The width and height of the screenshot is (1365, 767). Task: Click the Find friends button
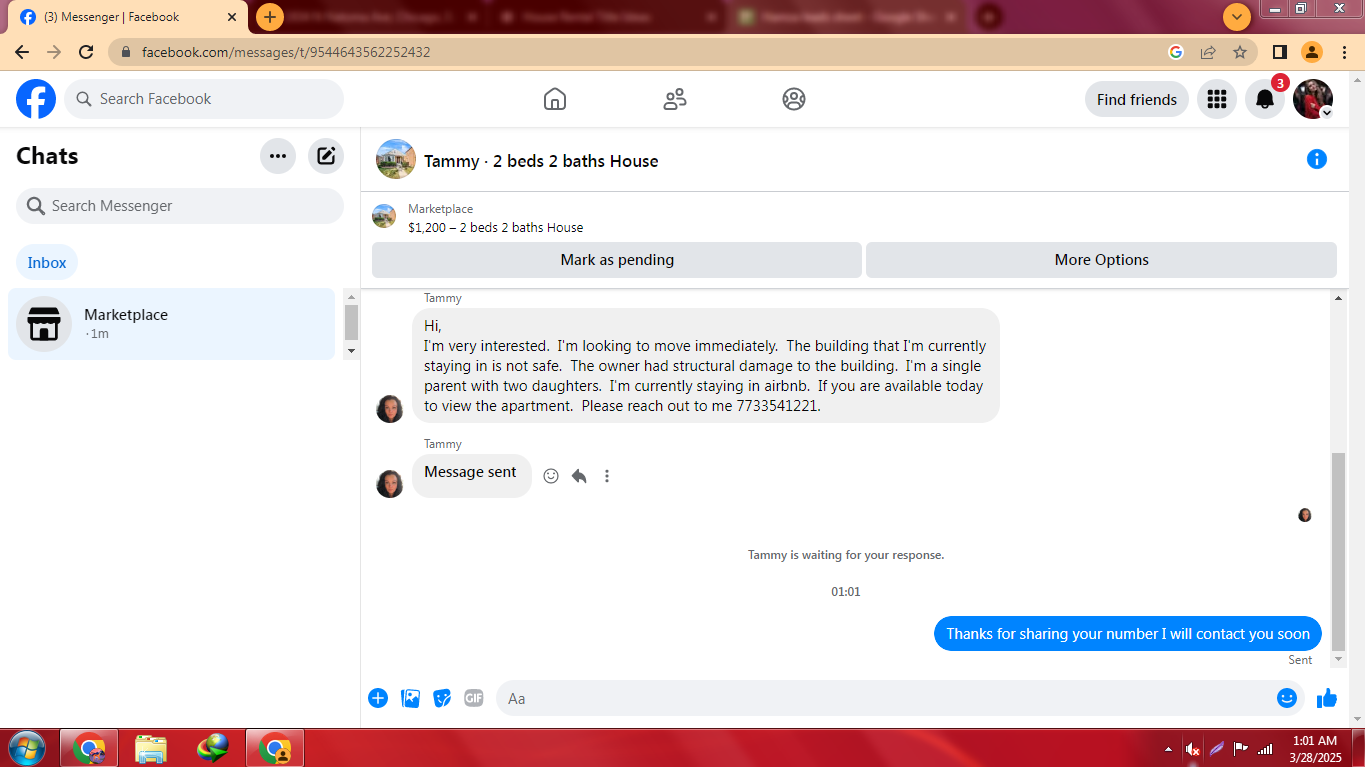(1137, 99)
